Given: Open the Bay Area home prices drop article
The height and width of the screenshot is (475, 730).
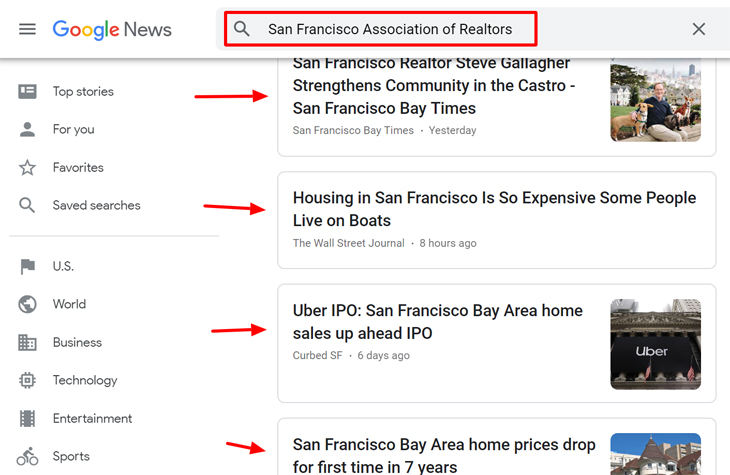Looking at the screenshot, I should coord(444,455).
